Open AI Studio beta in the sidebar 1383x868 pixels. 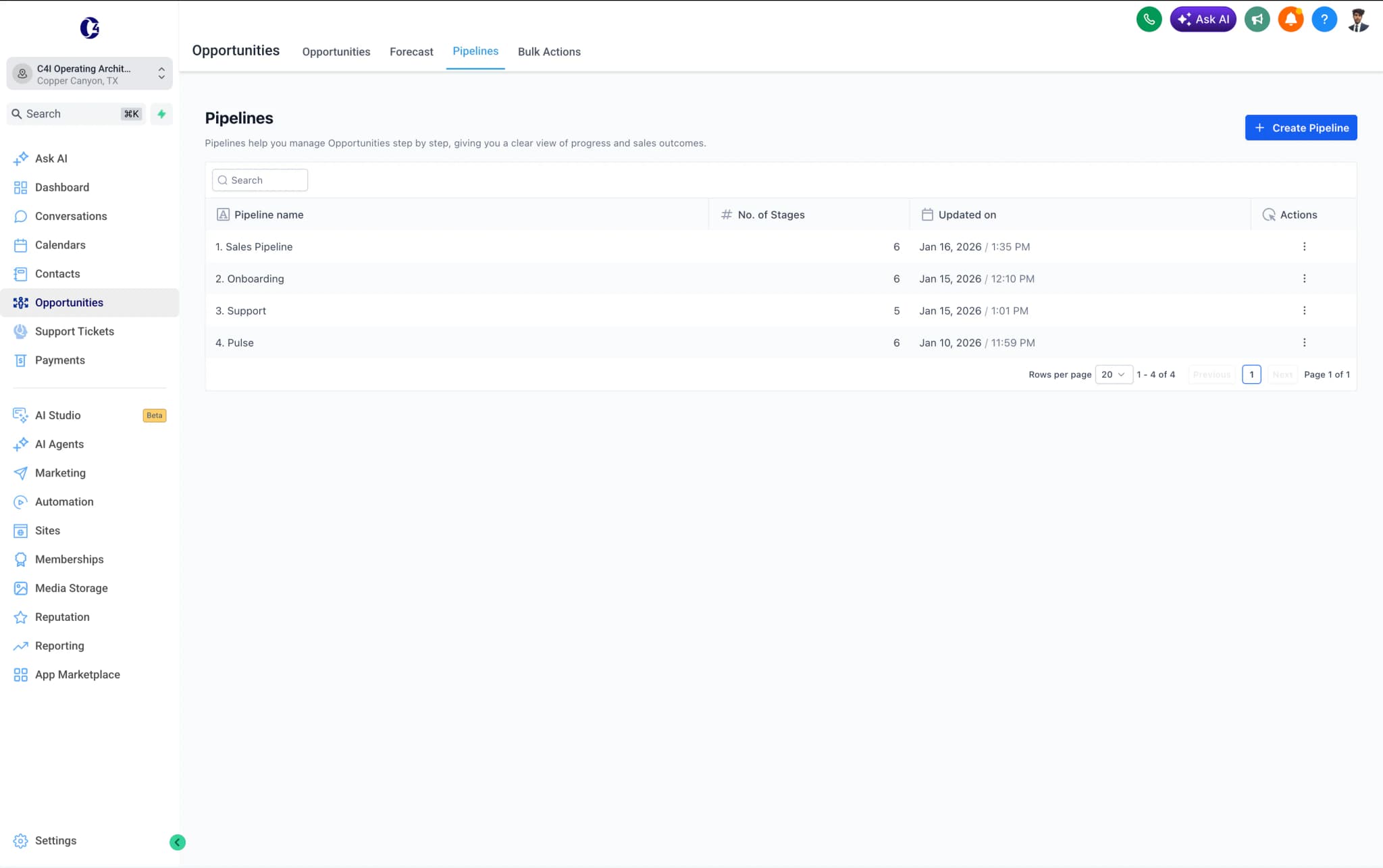tap(90, 416)
